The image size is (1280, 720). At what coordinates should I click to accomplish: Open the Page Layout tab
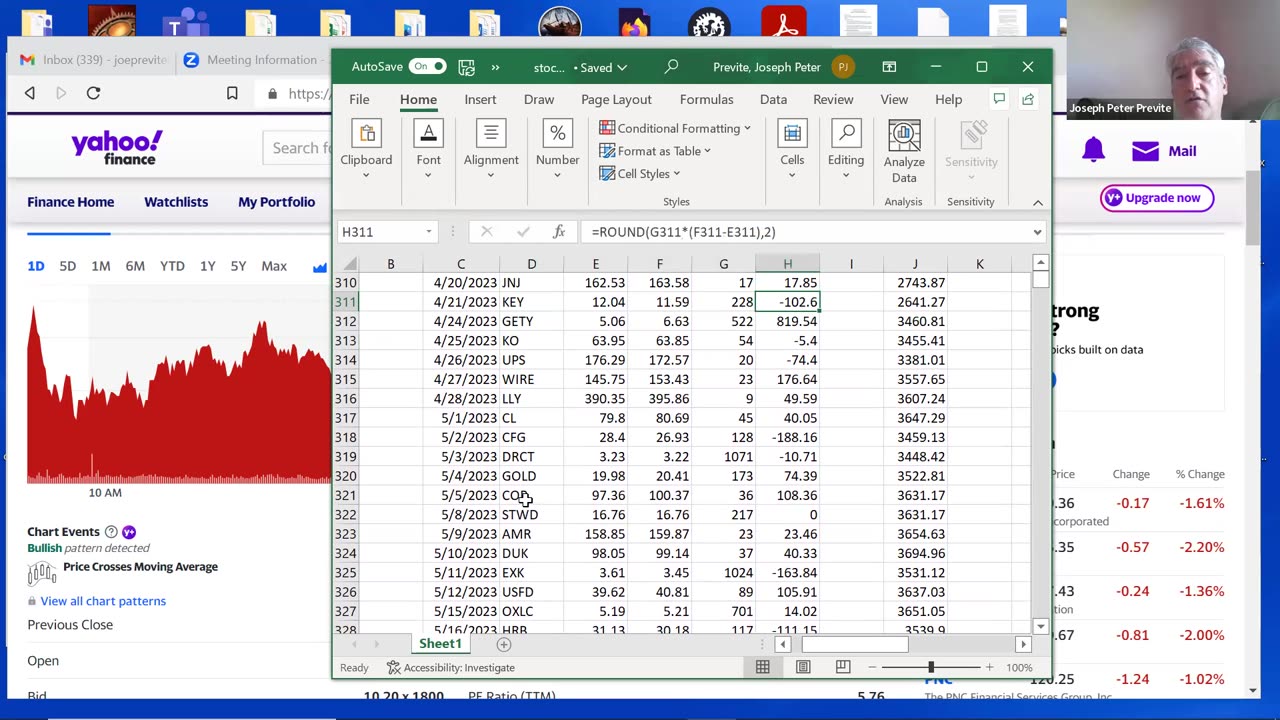click(x=616, y=100)
